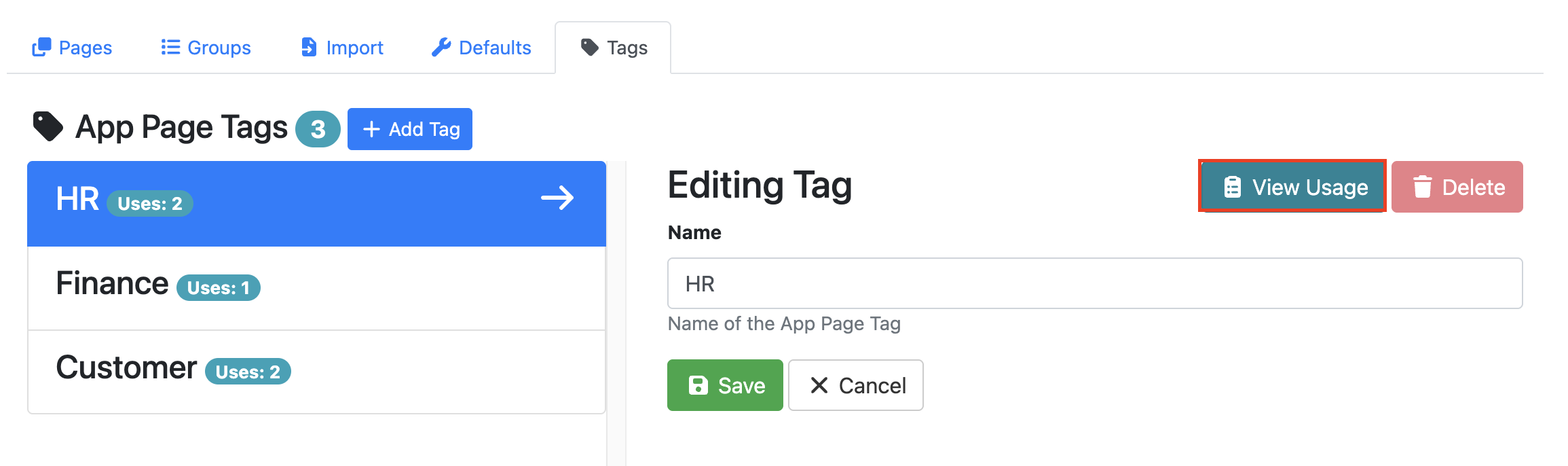Click the trash icon in Delete
Screen dimensions: 1568x466
coord(1423,187)
